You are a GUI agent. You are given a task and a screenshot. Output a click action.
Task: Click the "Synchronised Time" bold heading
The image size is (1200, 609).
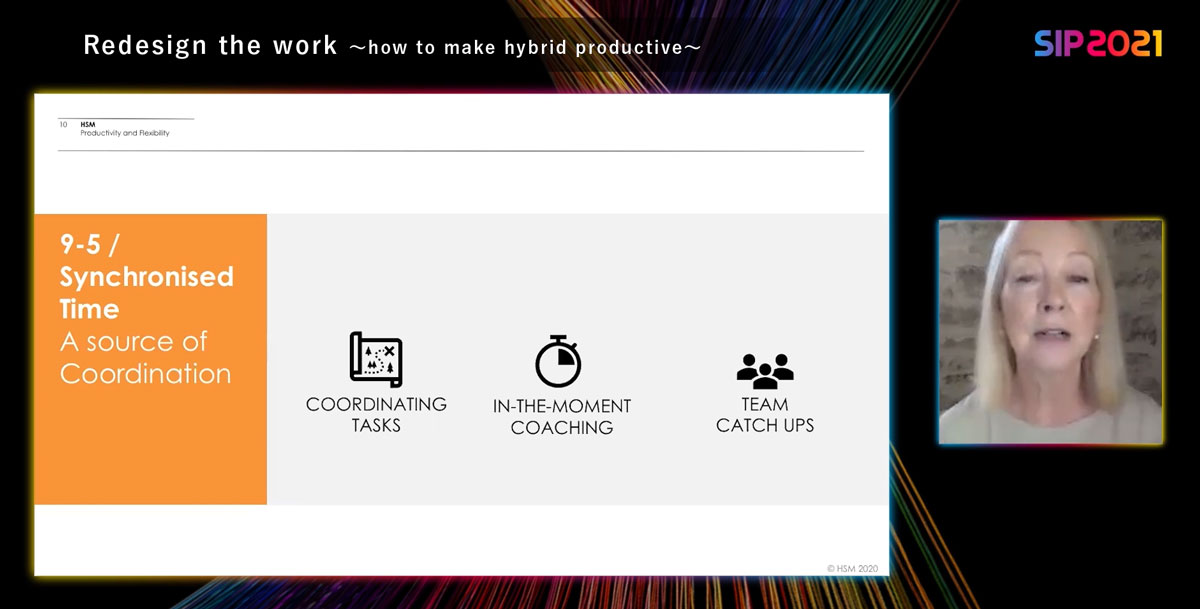point(146,292)
